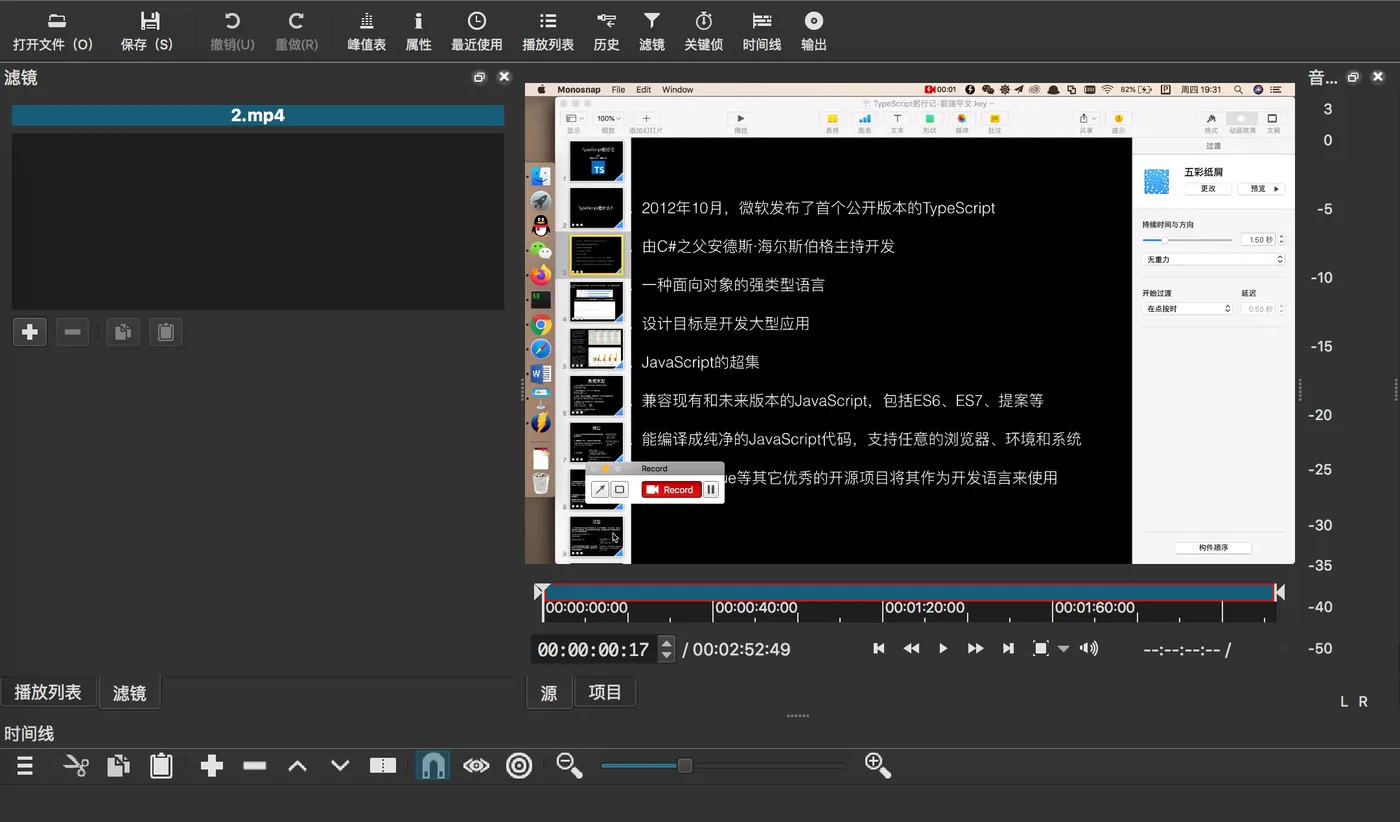Switch to the 播放列表 bottom tab
The height and width of the screenshot is (822, 1400).
coord(48,692)
